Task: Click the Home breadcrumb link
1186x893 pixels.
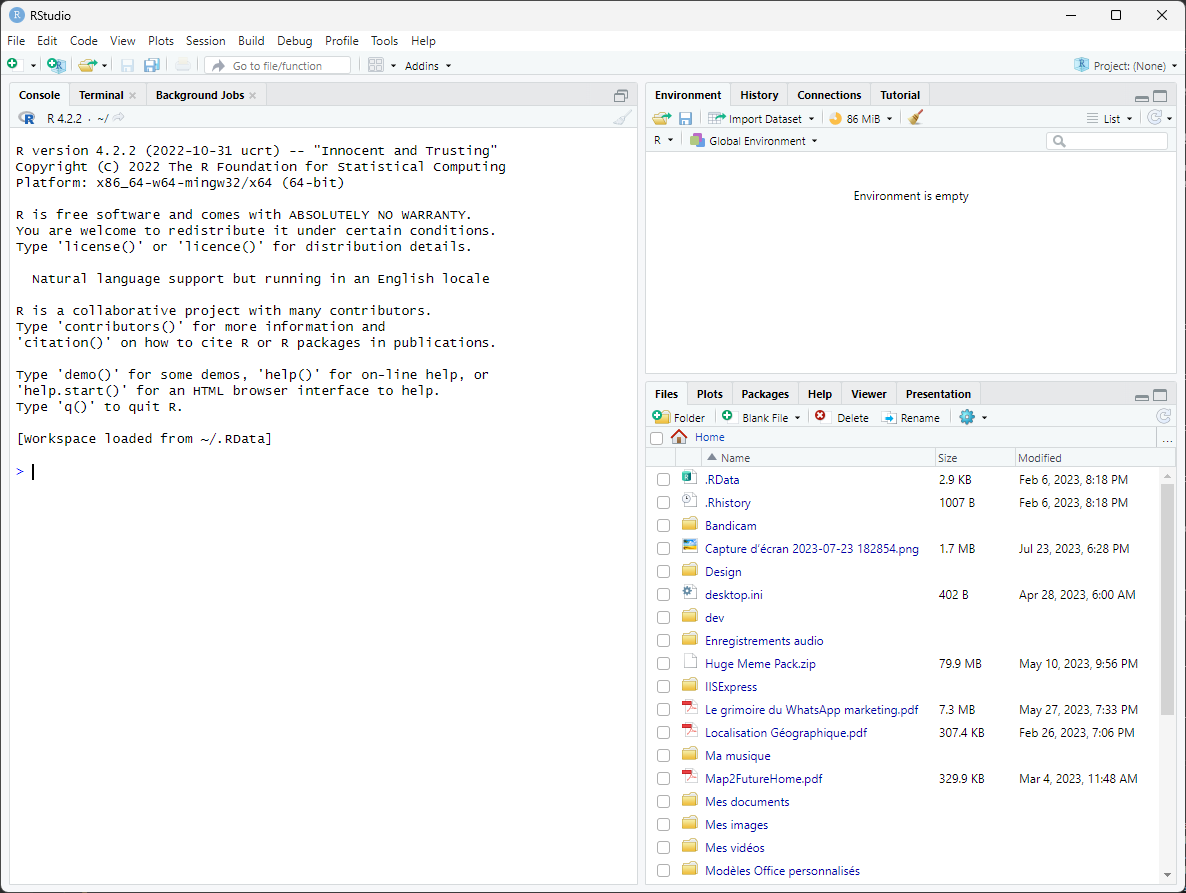Action: (709, 437)
